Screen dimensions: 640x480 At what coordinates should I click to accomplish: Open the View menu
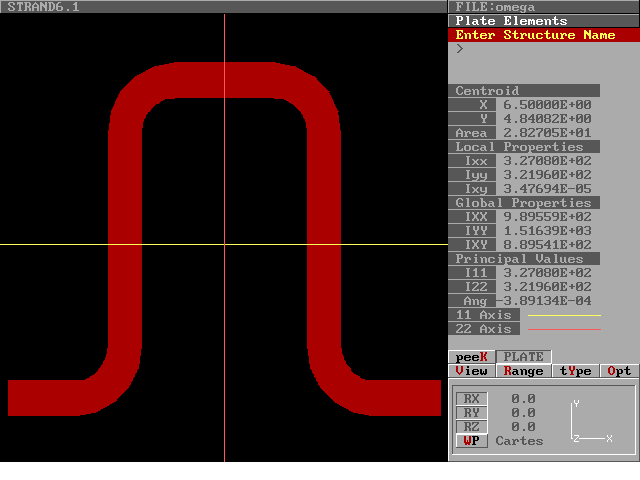tap(472, 371)
